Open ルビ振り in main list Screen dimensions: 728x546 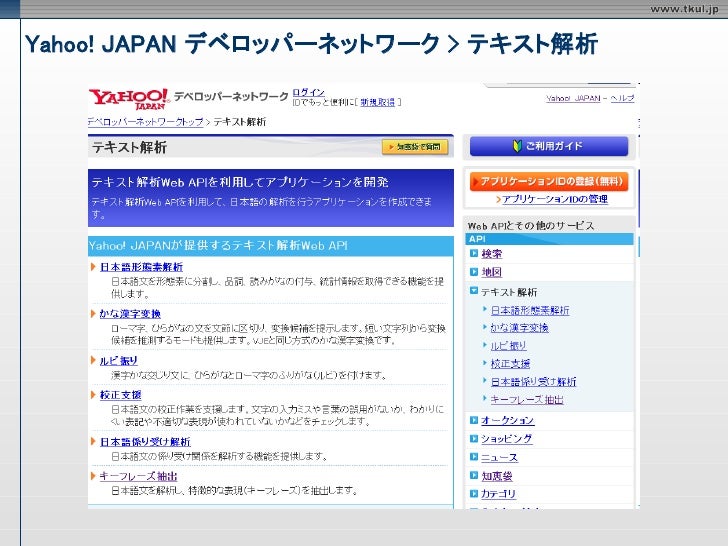pyautogui.click(x=119, y=361)
